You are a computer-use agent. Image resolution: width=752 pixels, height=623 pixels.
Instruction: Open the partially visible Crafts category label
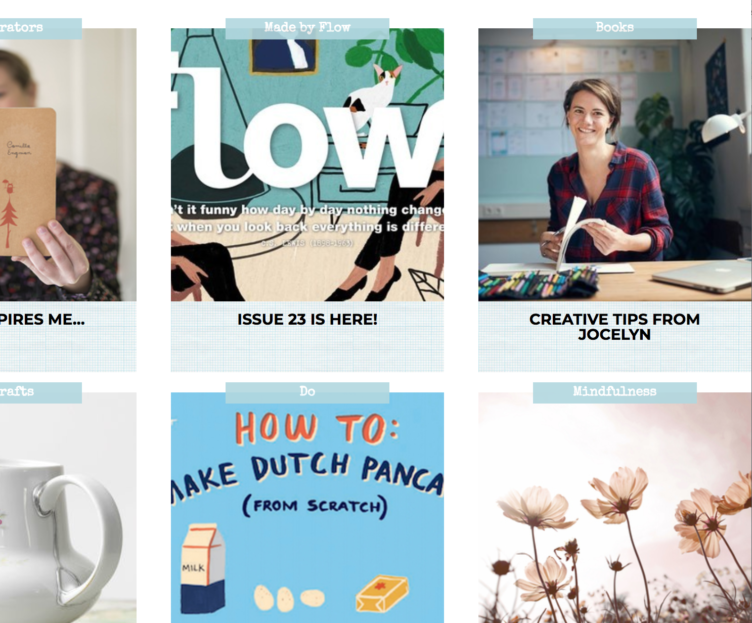(41, 392)
